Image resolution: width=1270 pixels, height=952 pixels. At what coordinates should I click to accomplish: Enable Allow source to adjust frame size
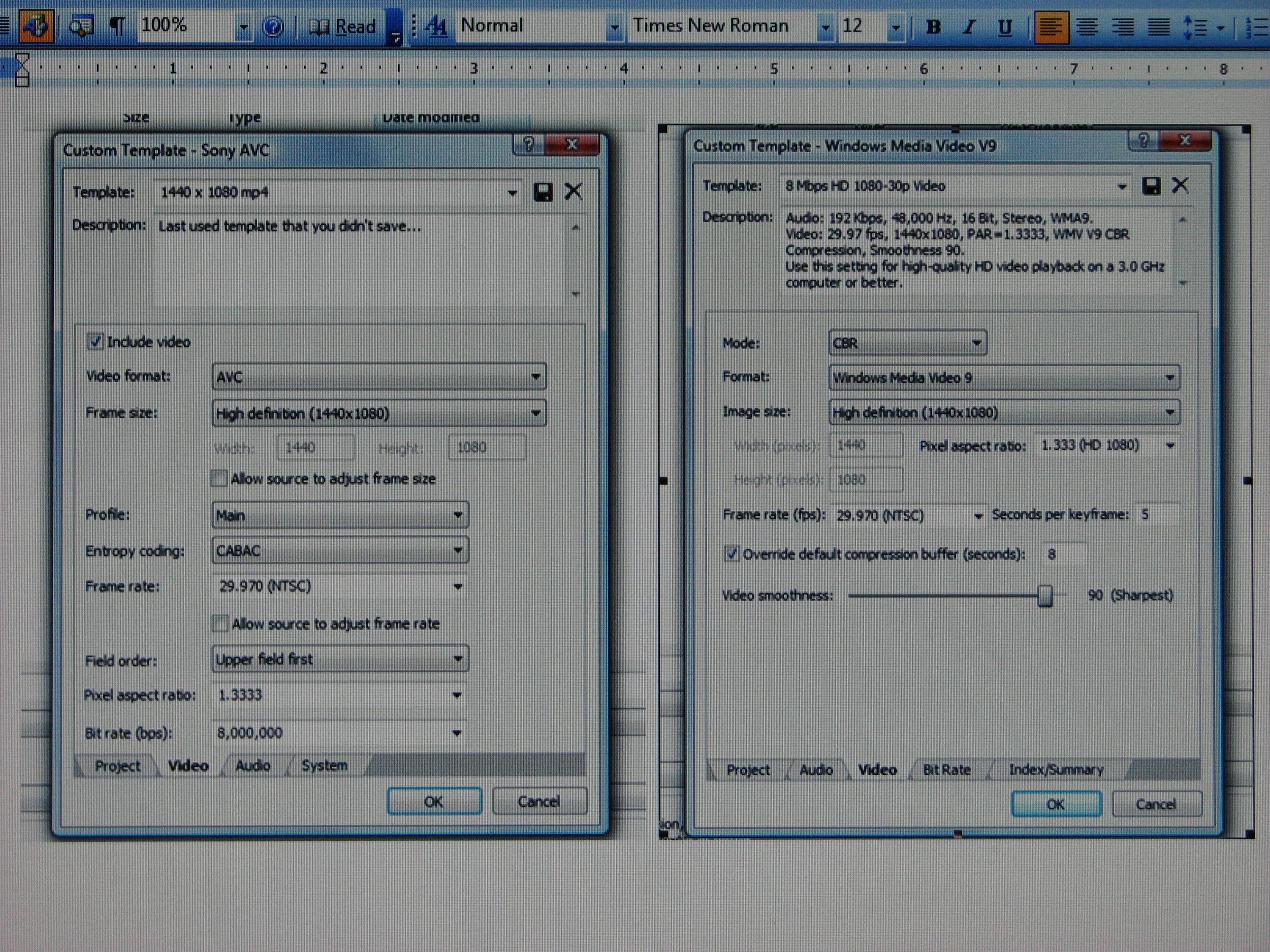[x=219, y=478]
